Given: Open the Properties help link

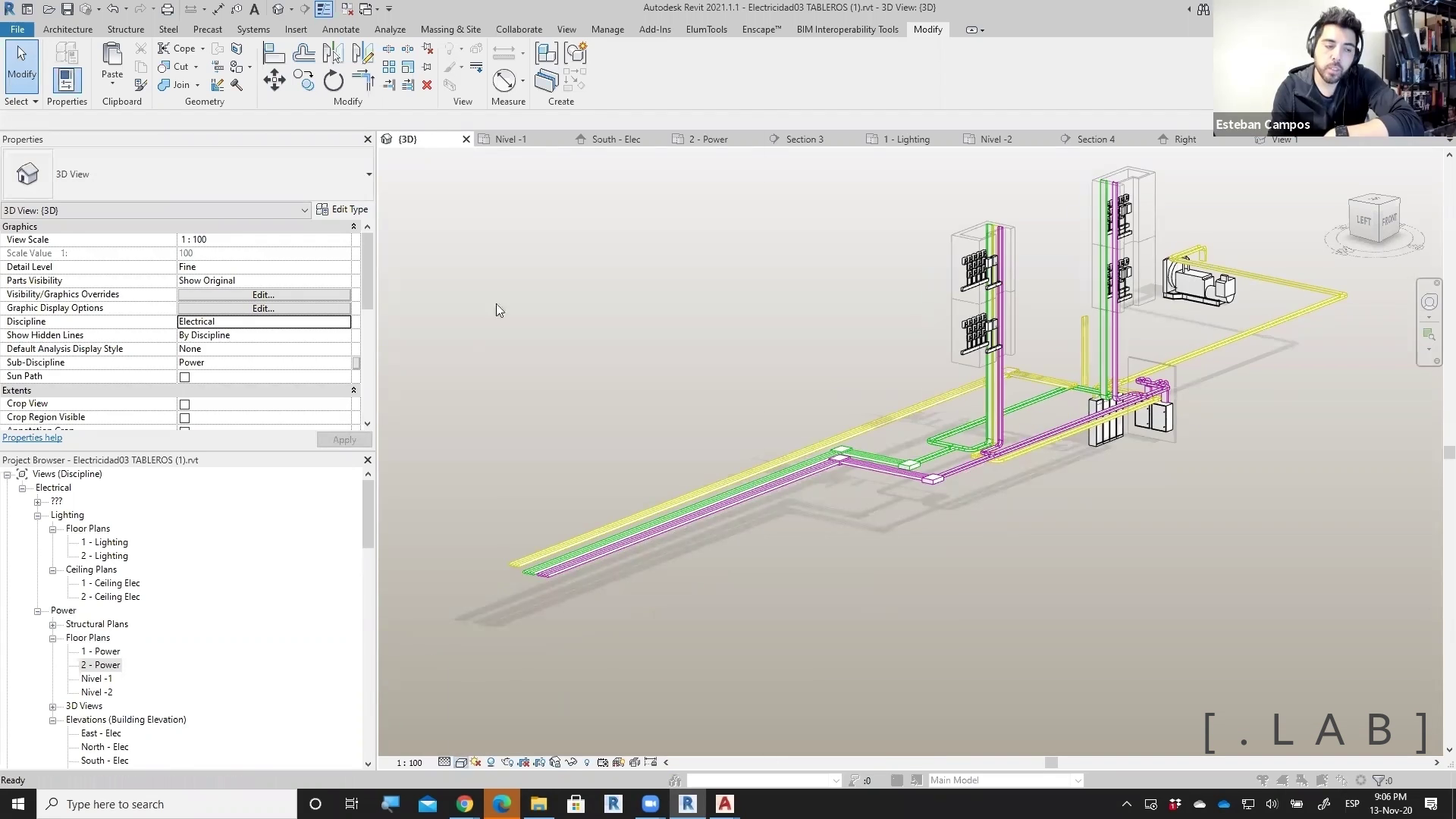Looking at the screenshot, I should (32, 438).
